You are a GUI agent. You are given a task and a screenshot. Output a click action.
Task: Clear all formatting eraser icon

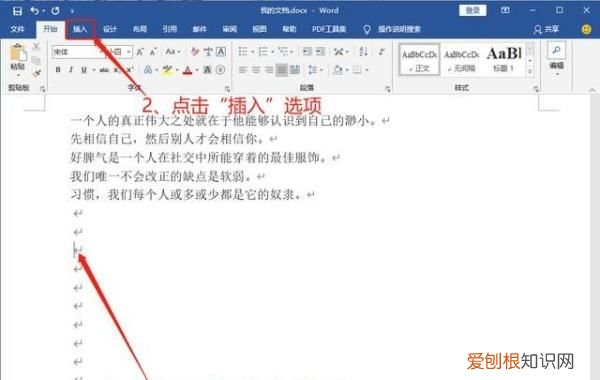[x=195, y=52]
